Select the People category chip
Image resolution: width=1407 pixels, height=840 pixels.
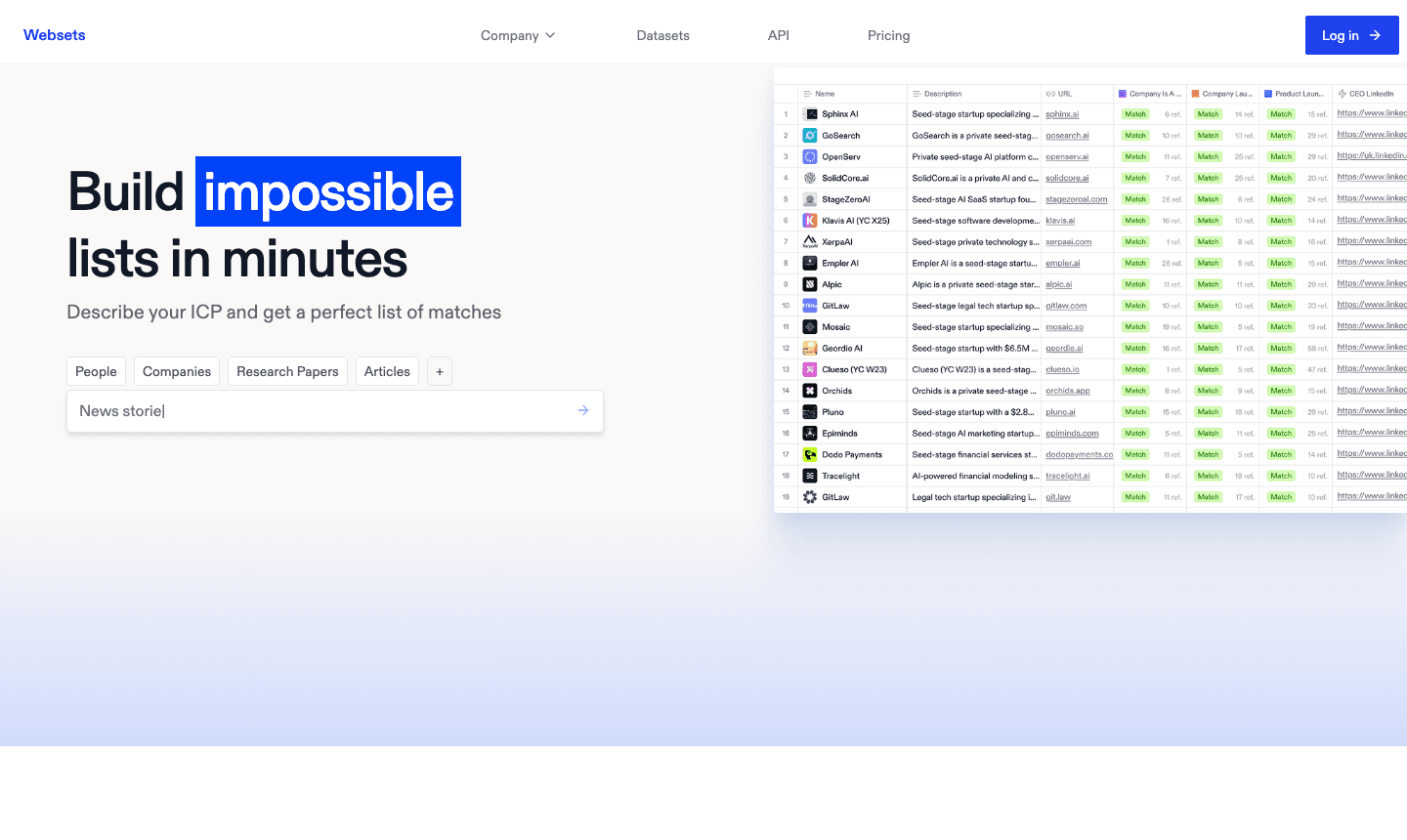tap(96, 371)
